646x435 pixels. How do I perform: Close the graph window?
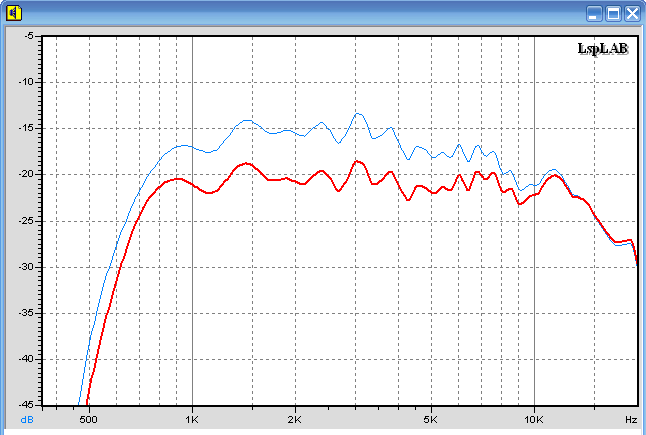point(632,14)
